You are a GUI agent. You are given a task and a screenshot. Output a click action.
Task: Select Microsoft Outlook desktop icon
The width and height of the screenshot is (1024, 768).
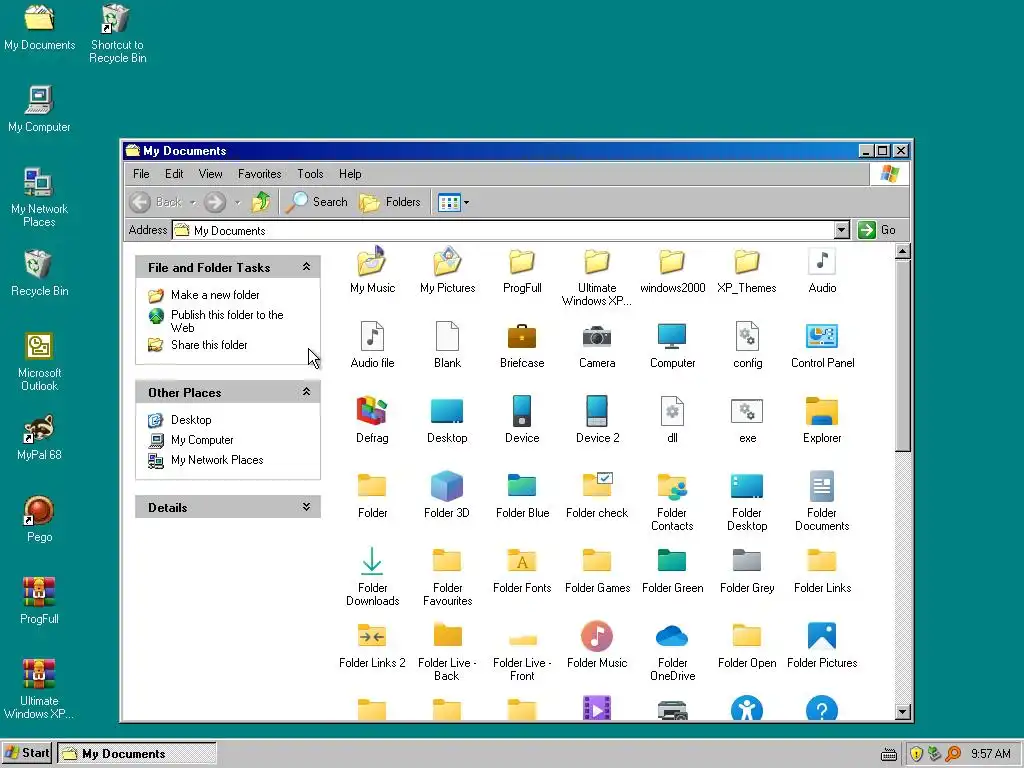point(39,362)
